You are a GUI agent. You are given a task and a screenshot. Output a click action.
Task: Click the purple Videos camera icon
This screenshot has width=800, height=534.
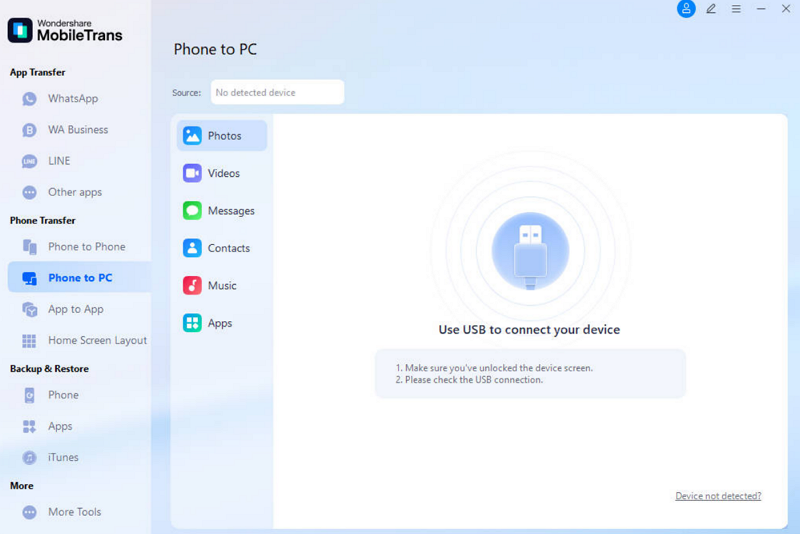click(x=192, y=173)
